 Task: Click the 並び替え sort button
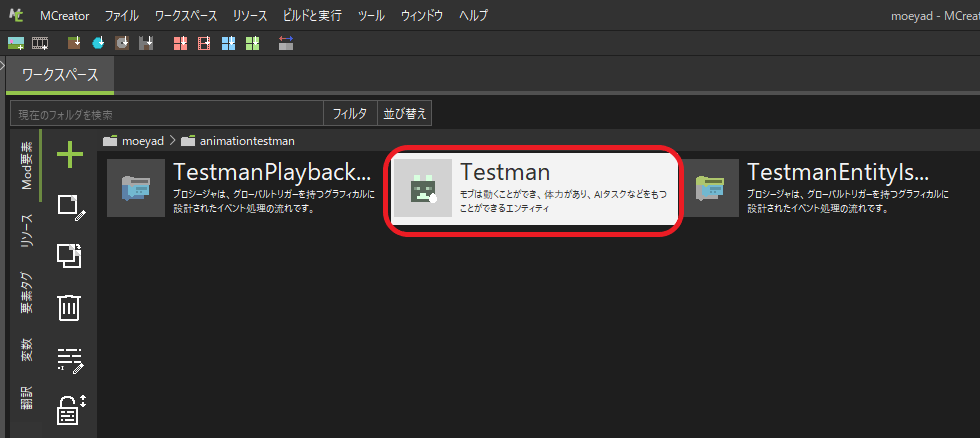(x=404, y=114)
